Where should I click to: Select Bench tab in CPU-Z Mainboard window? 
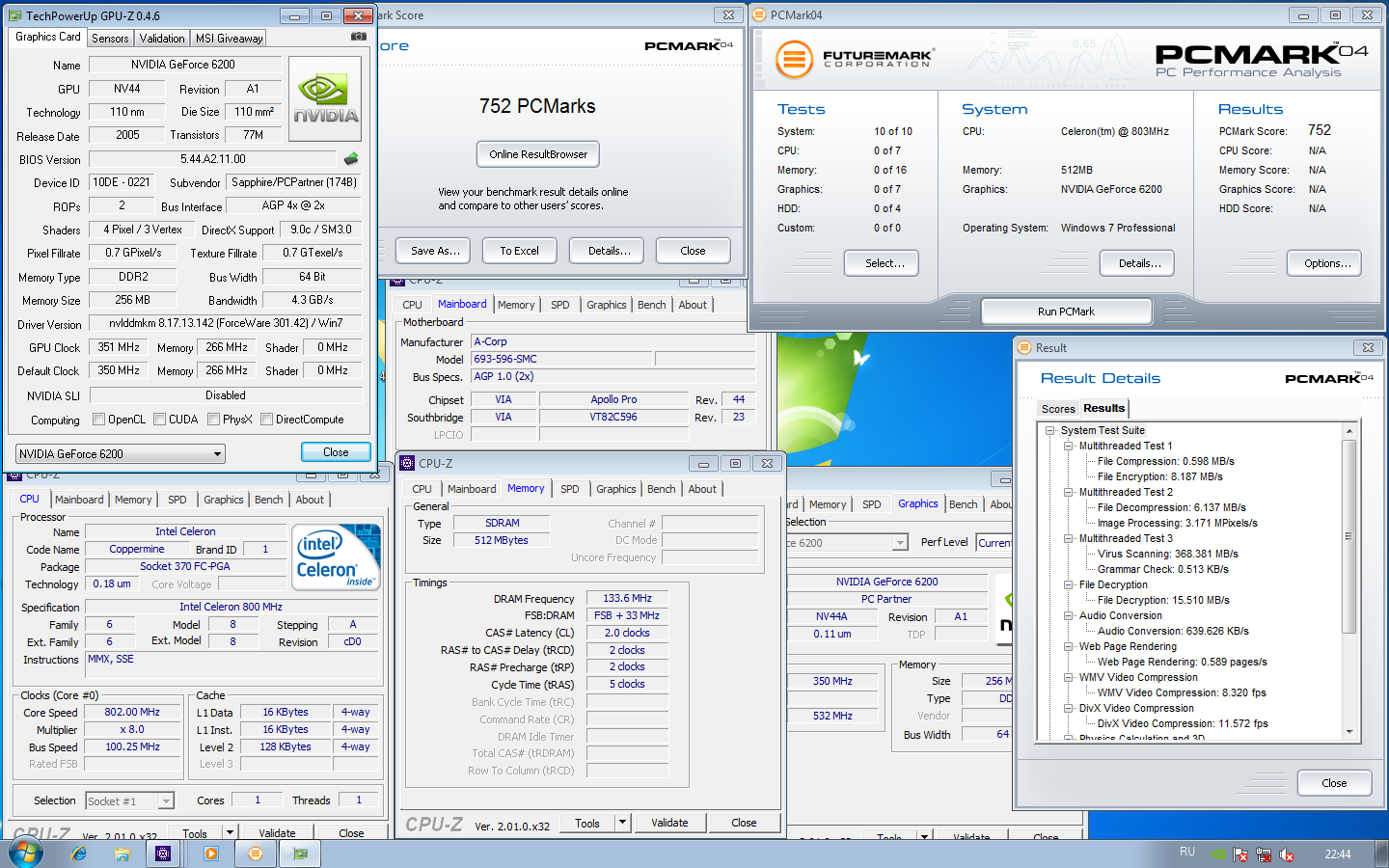coord(652,305)
